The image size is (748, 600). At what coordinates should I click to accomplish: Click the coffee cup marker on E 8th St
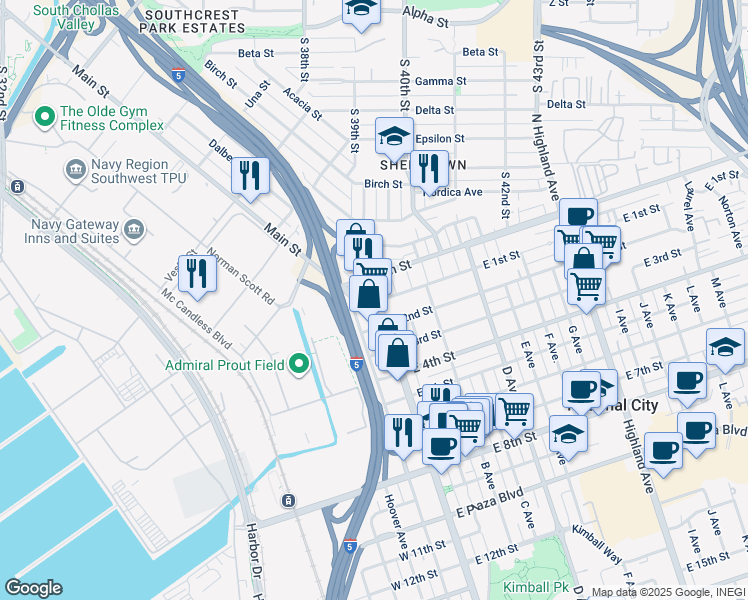[x=441, y=449]
